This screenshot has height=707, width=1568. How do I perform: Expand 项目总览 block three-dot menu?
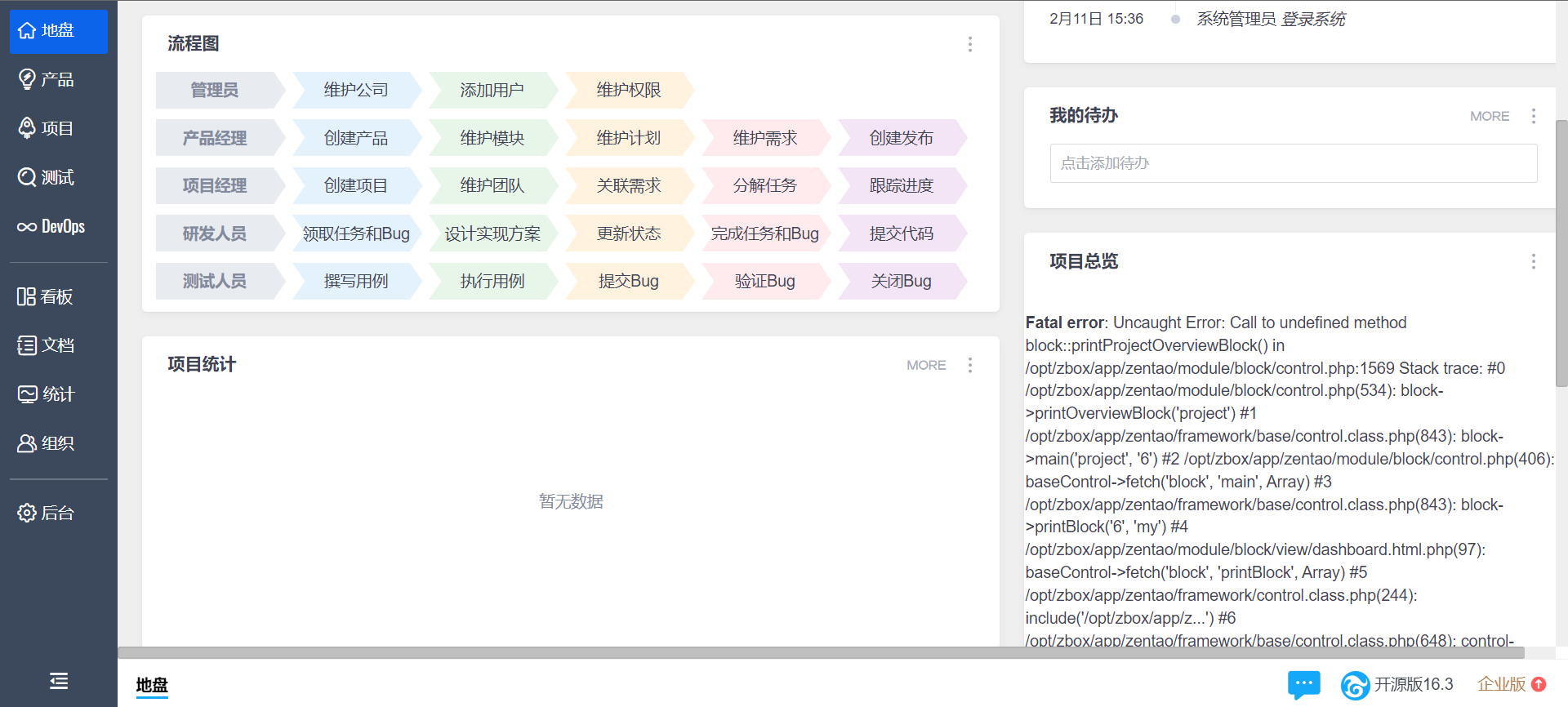click(1534, 261)
